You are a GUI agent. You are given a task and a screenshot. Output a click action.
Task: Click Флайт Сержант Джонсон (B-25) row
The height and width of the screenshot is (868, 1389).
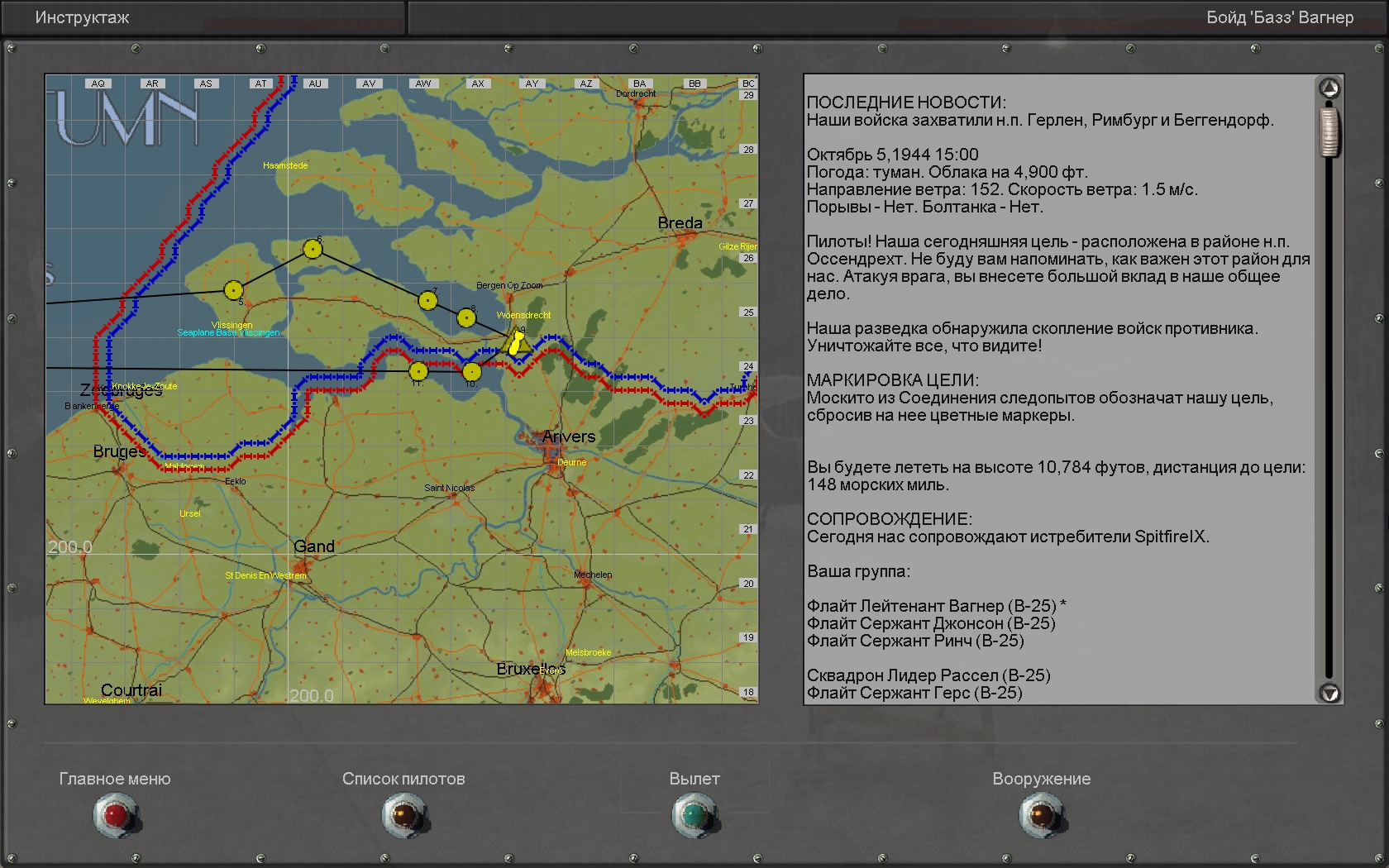(931, 623)
